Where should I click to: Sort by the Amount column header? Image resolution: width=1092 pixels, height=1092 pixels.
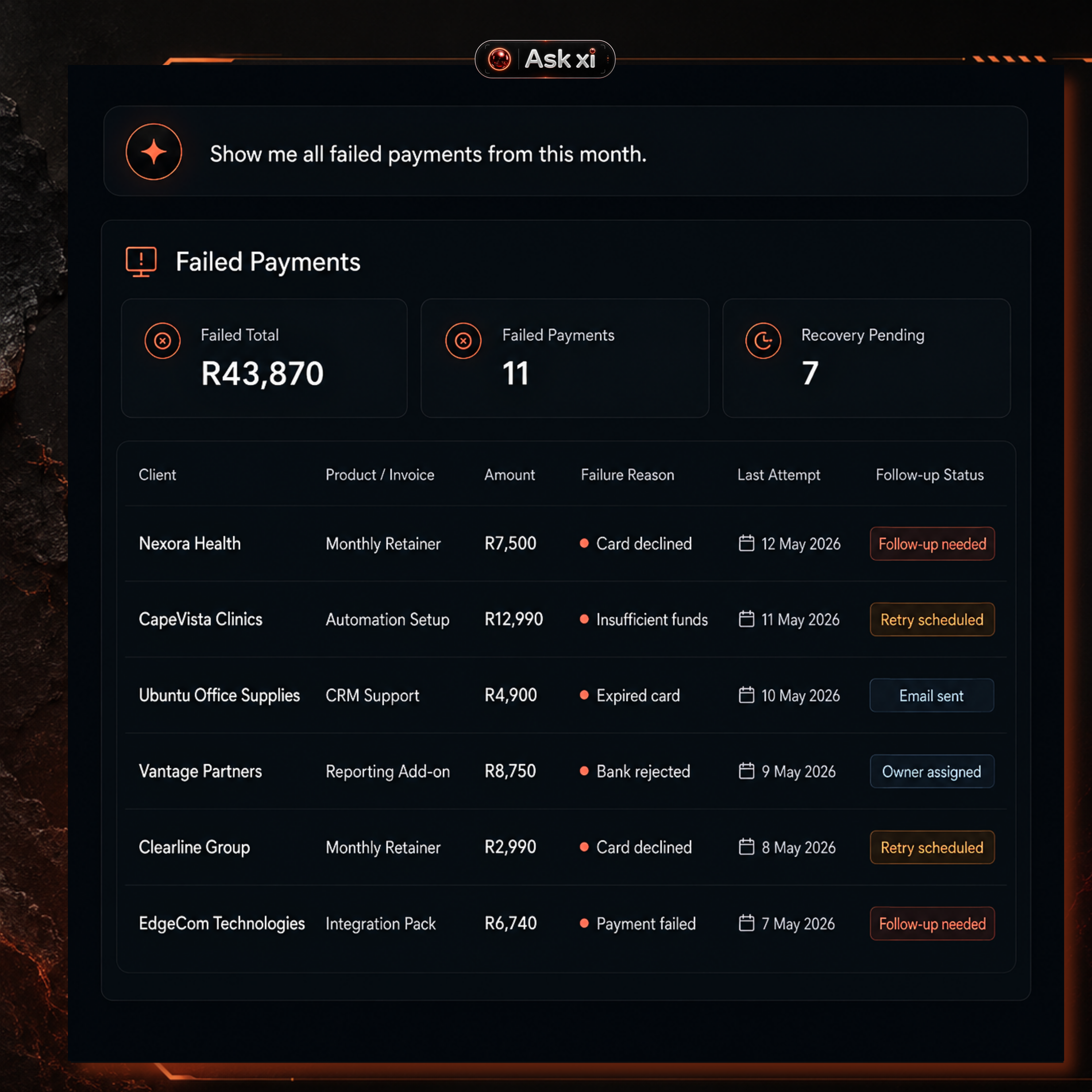click(x=509, y=475)
